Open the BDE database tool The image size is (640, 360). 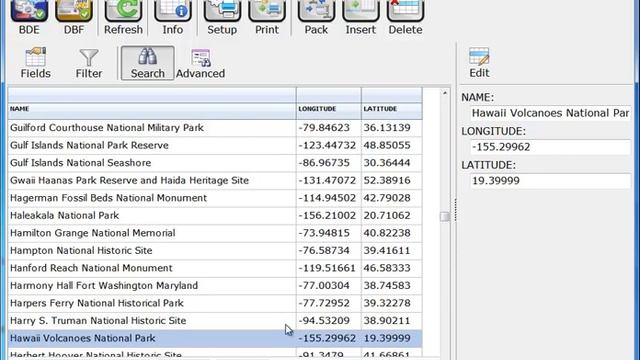(x=29, y=18)
